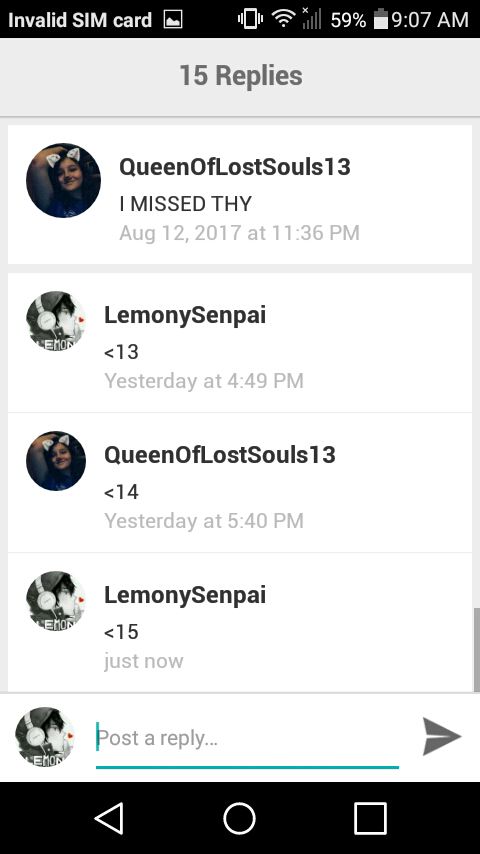Open the QueenOfLostSouls13 username on the first reply
The image size is (480, 854).
click(x=235, y=167)
